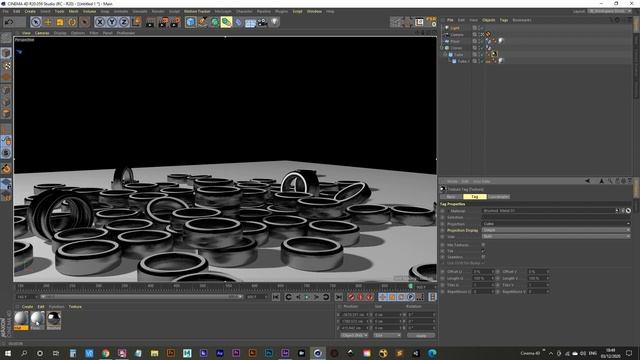640x360 pixels.
Task: Select the Light object in Object Manager
Action: (x=455, y=28)
